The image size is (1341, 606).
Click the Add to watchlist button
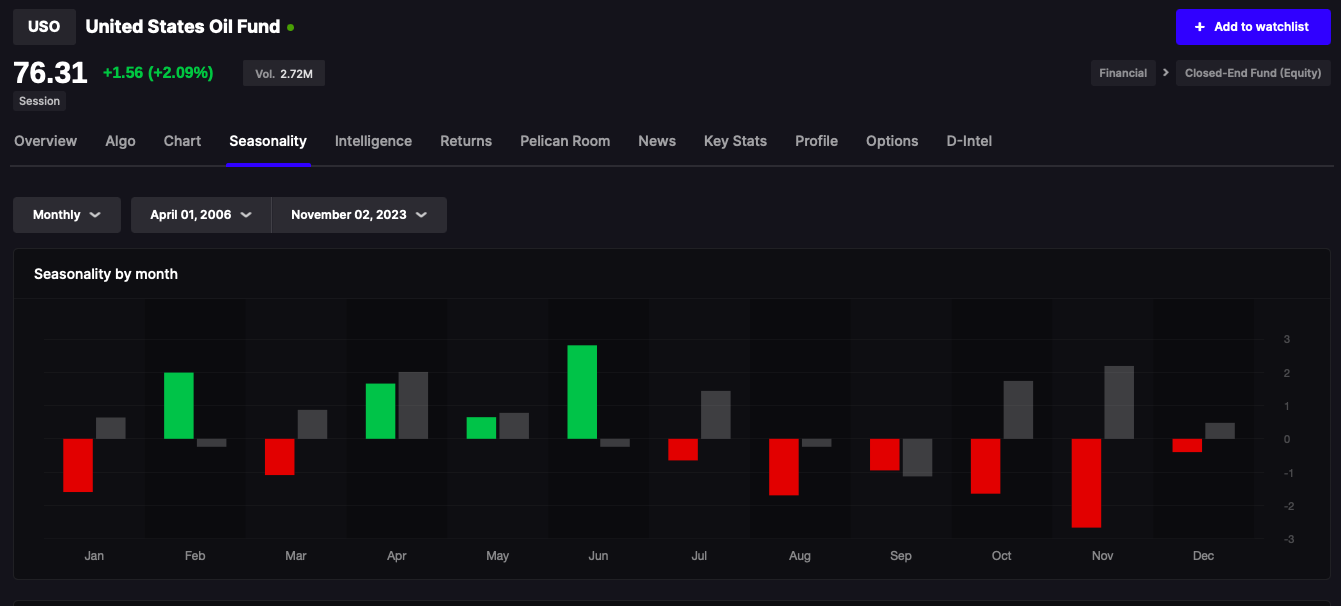coord(1253,27)
